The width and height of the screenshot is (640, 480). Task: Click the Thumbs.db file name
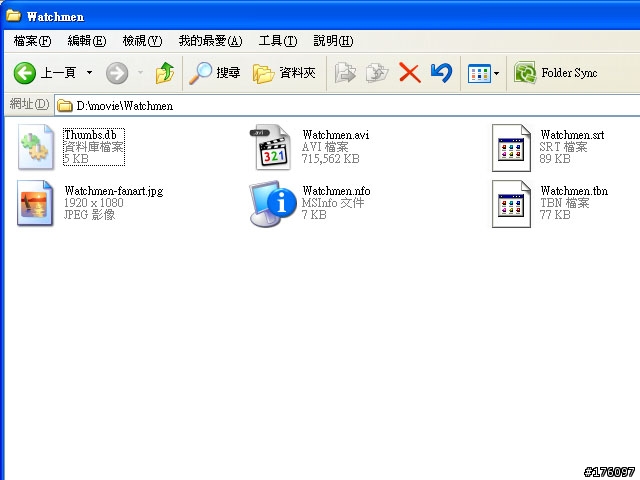[90, 135]
